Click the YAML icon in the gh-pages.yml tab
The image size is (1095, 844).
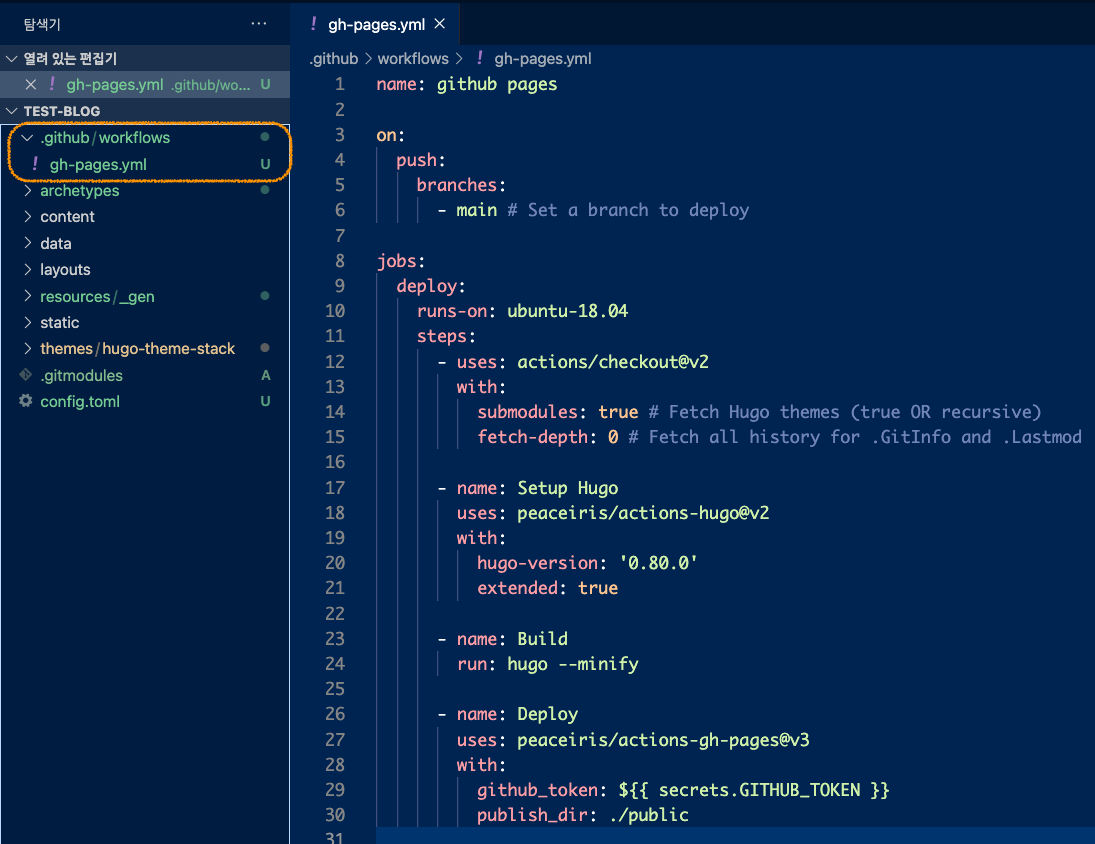pyautogui.click(x=315, y=24)
